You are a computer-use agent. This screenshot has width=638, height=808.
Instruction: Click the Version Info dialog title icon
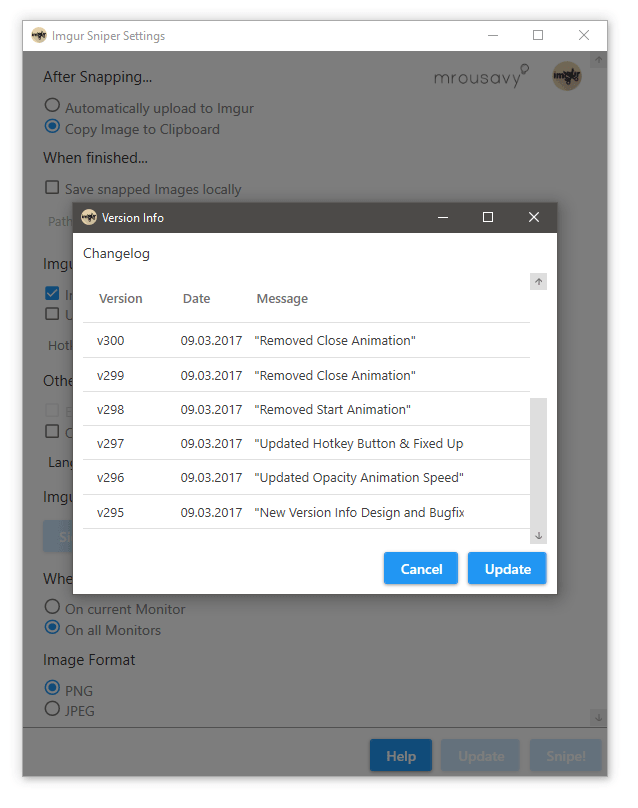89,217
